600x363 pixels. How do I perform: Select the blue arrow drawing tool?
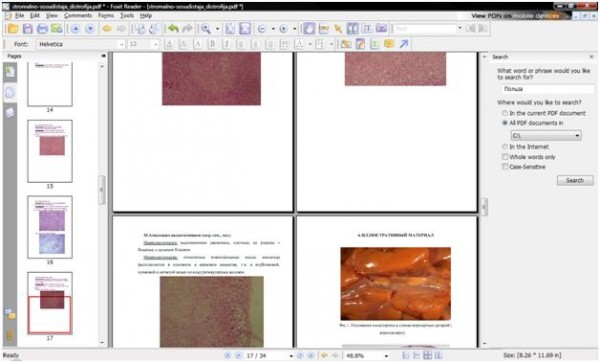pyautogui.click(x=404, y=44)
